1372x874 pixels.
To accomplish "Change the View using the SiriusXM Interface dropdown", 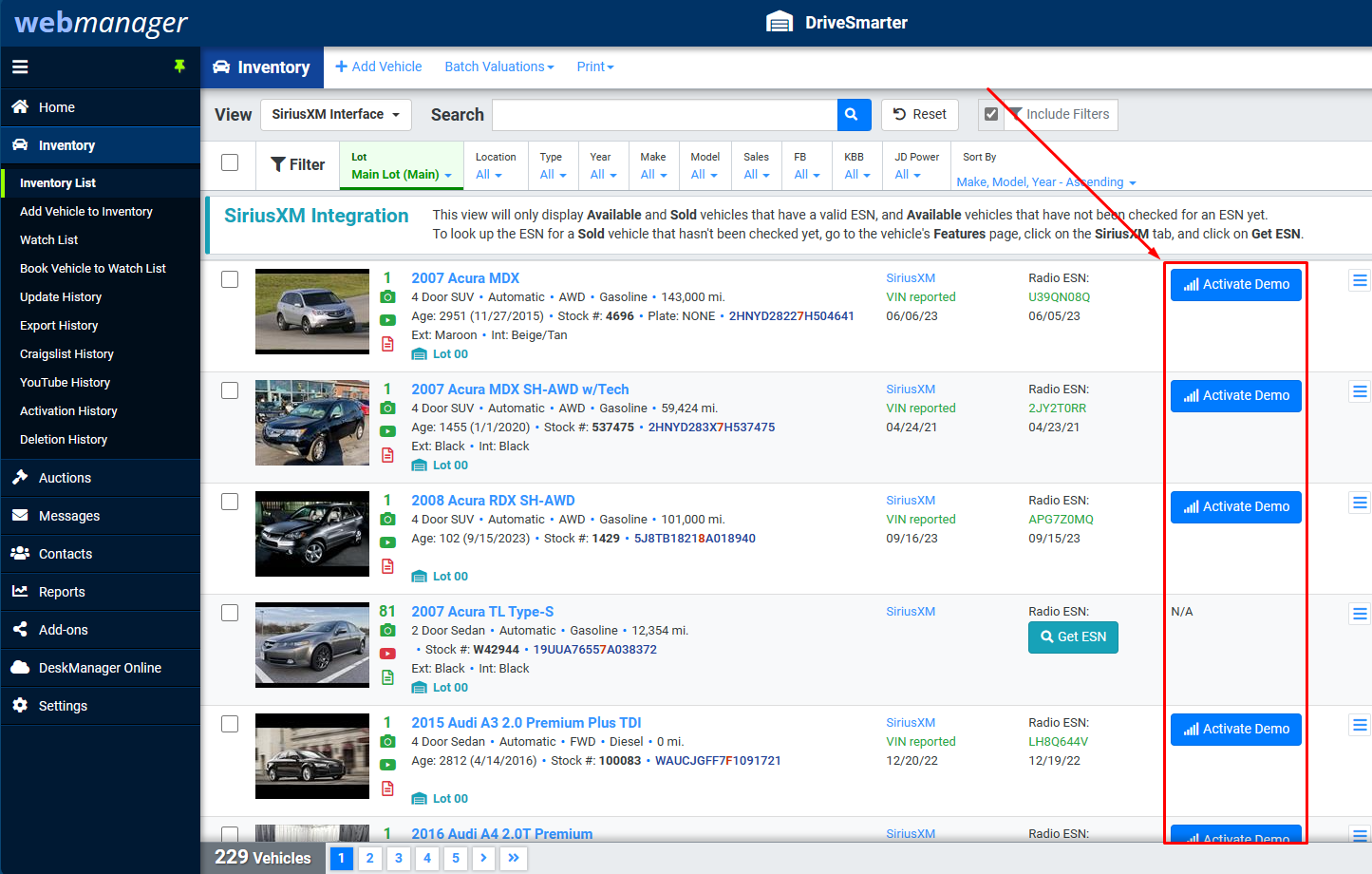I will click(335, 114).
